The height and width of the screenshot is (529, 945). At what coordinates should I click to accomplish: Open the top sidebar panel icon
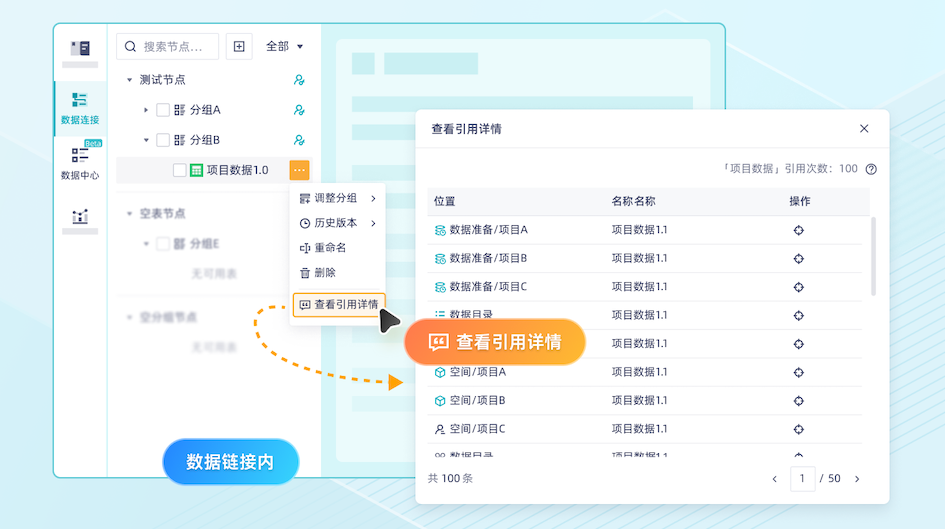(x=80, y=48)
